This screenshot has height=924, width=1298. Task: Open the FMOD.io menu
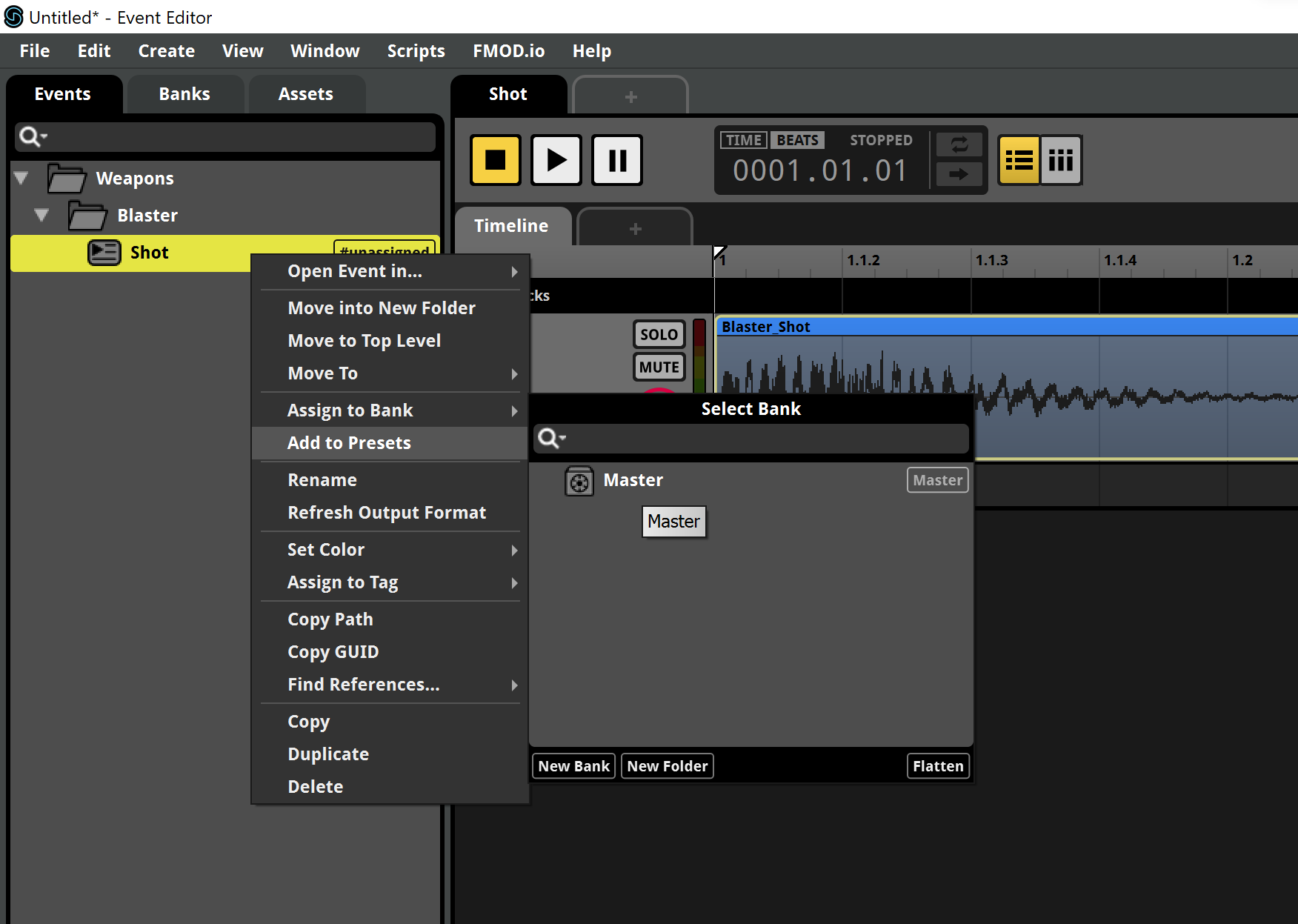(x=509, y=51)
